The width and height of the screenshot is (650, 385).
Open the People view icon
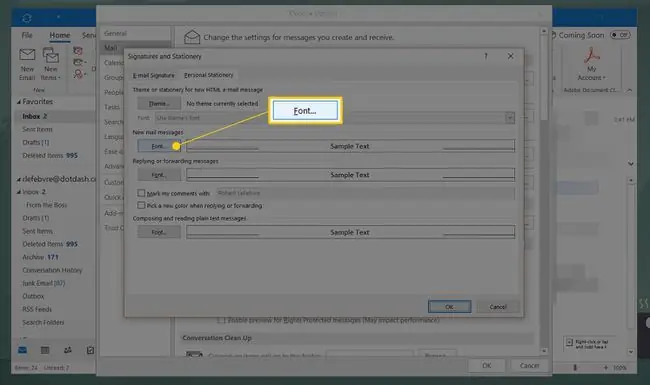coord(68,351)
